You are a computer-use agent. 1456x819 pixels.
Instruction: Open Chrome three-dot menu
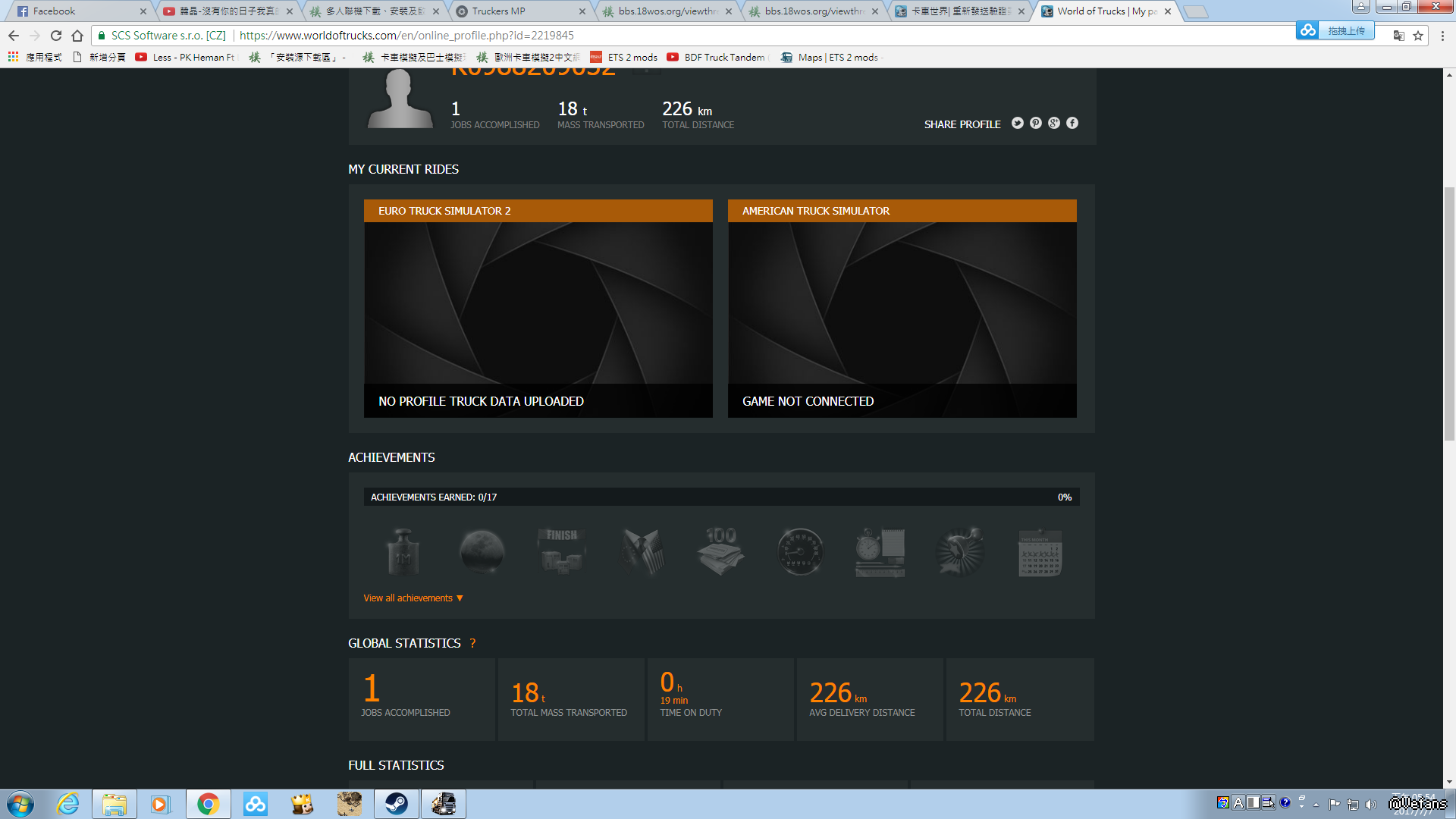(x=1442, y=36)
